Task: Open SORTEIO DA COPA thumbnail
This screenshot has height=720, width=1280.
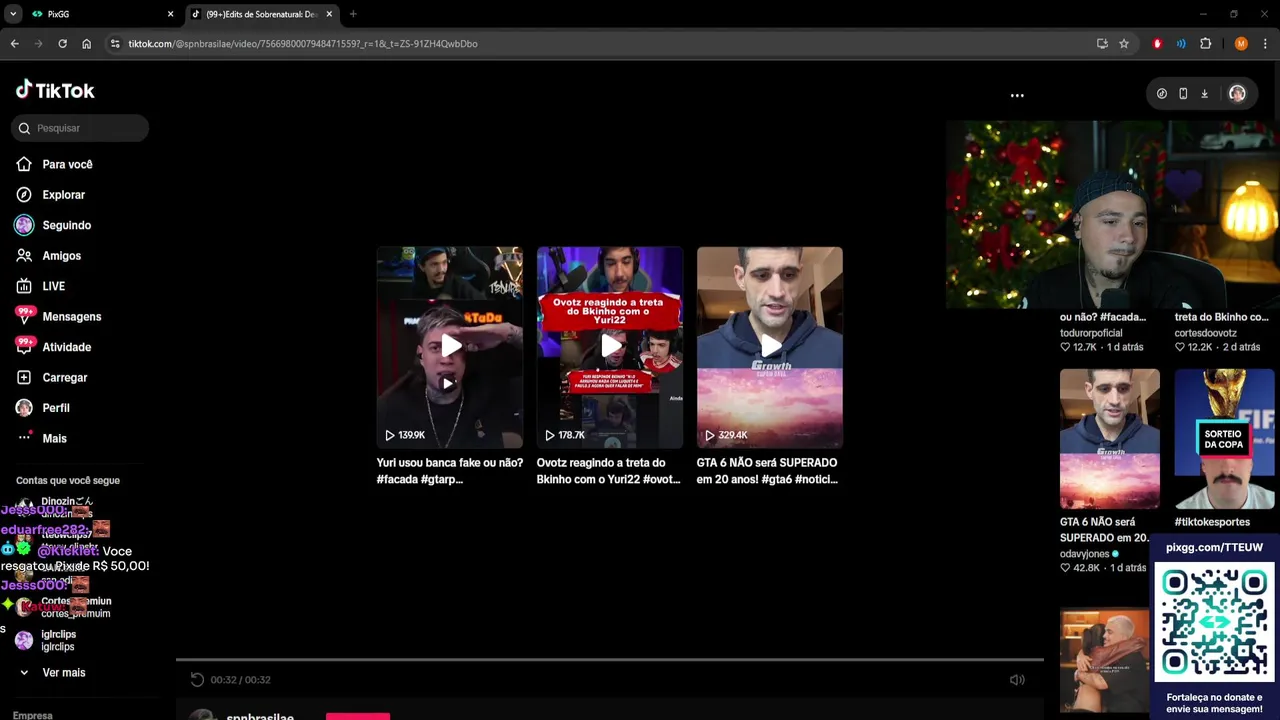Action: [x=1225, y=439]
